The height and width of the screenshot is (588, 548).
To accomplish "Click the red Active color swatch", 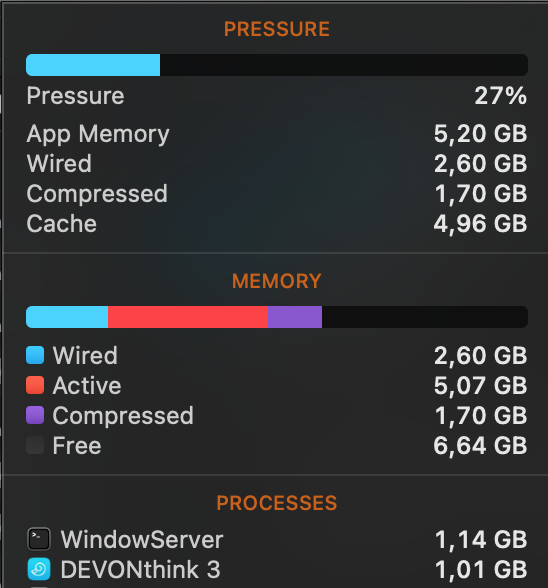I will click(35, 385).
